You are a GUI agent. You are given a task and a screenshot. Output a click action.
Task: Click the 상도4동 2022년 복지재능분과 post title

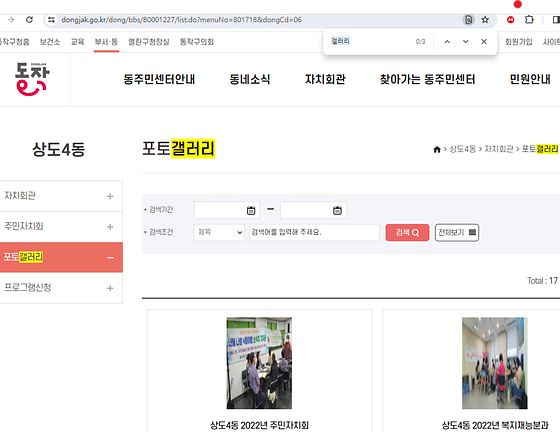tap(495, 425)
